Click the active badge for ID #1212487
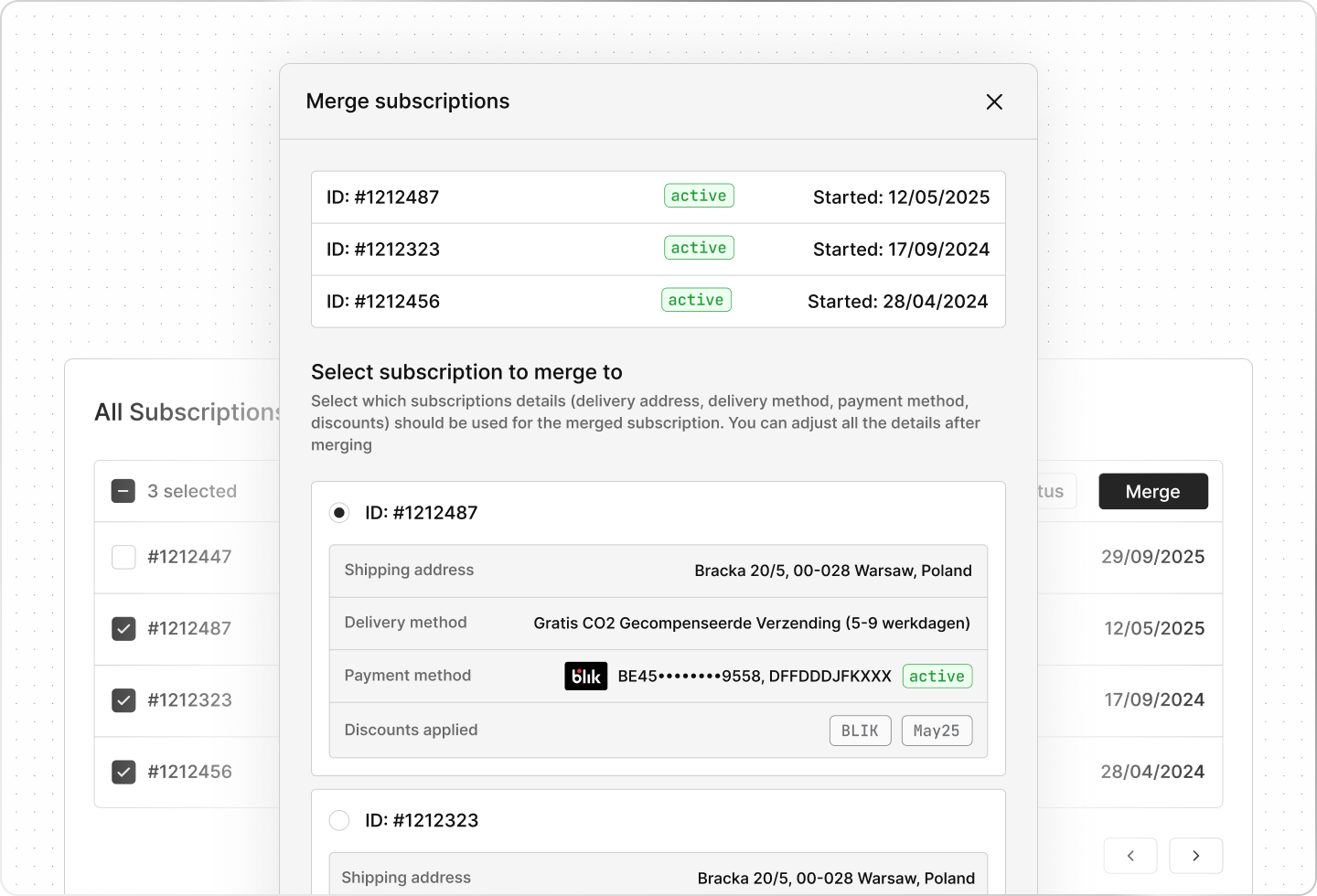 699,196
